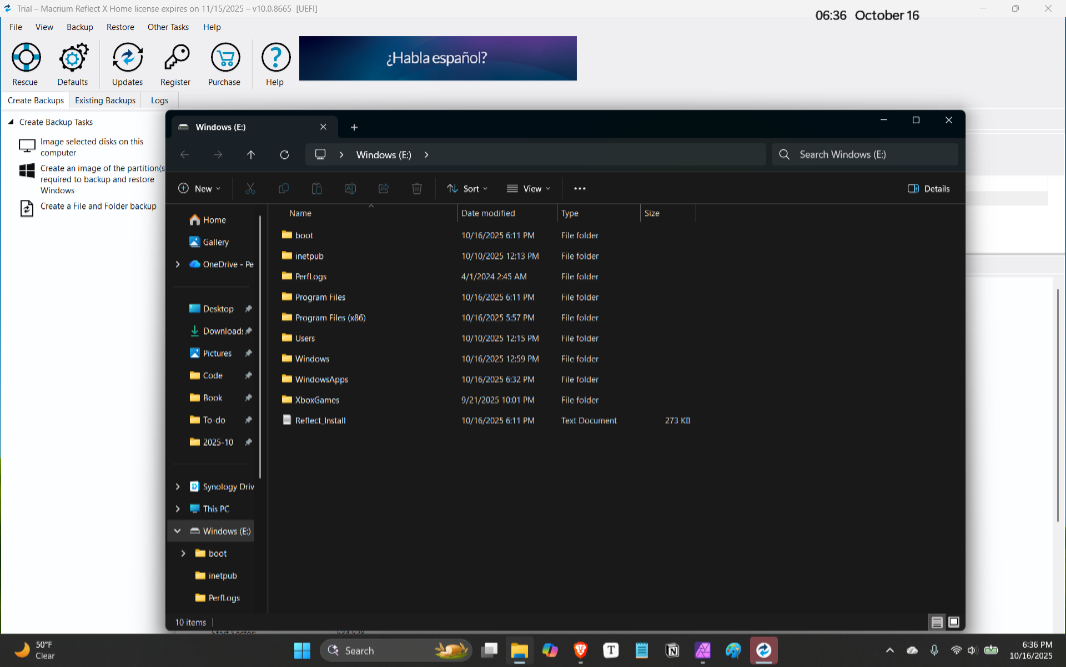The height and width of the screenshot is (667, 1066).
Task: Switch to details list view in status bar
Action: (x=937, y=622)
